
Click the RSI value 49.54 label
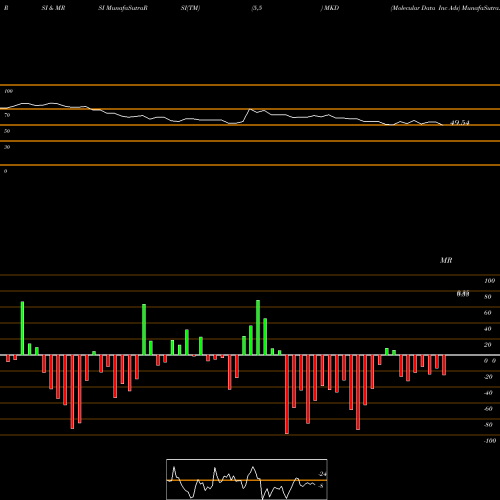coord(460,123)
